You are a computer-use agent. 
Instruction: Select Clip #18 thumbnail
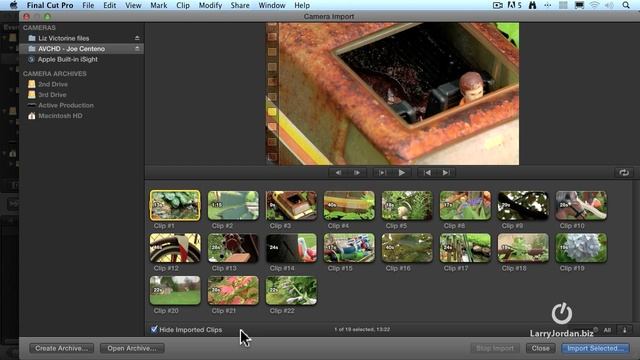click(x=523, y=248)
